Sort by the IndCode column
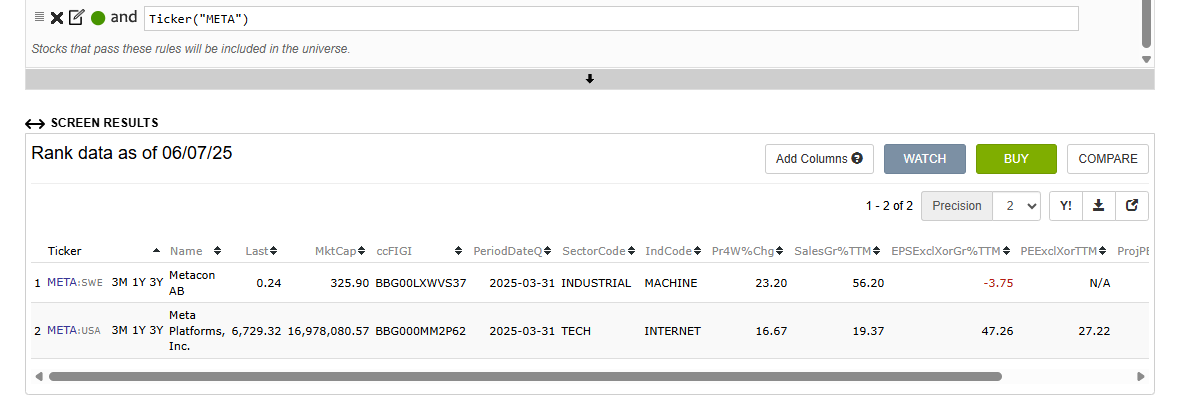The width and height of the screenshot is (1189, 412). 673,250
